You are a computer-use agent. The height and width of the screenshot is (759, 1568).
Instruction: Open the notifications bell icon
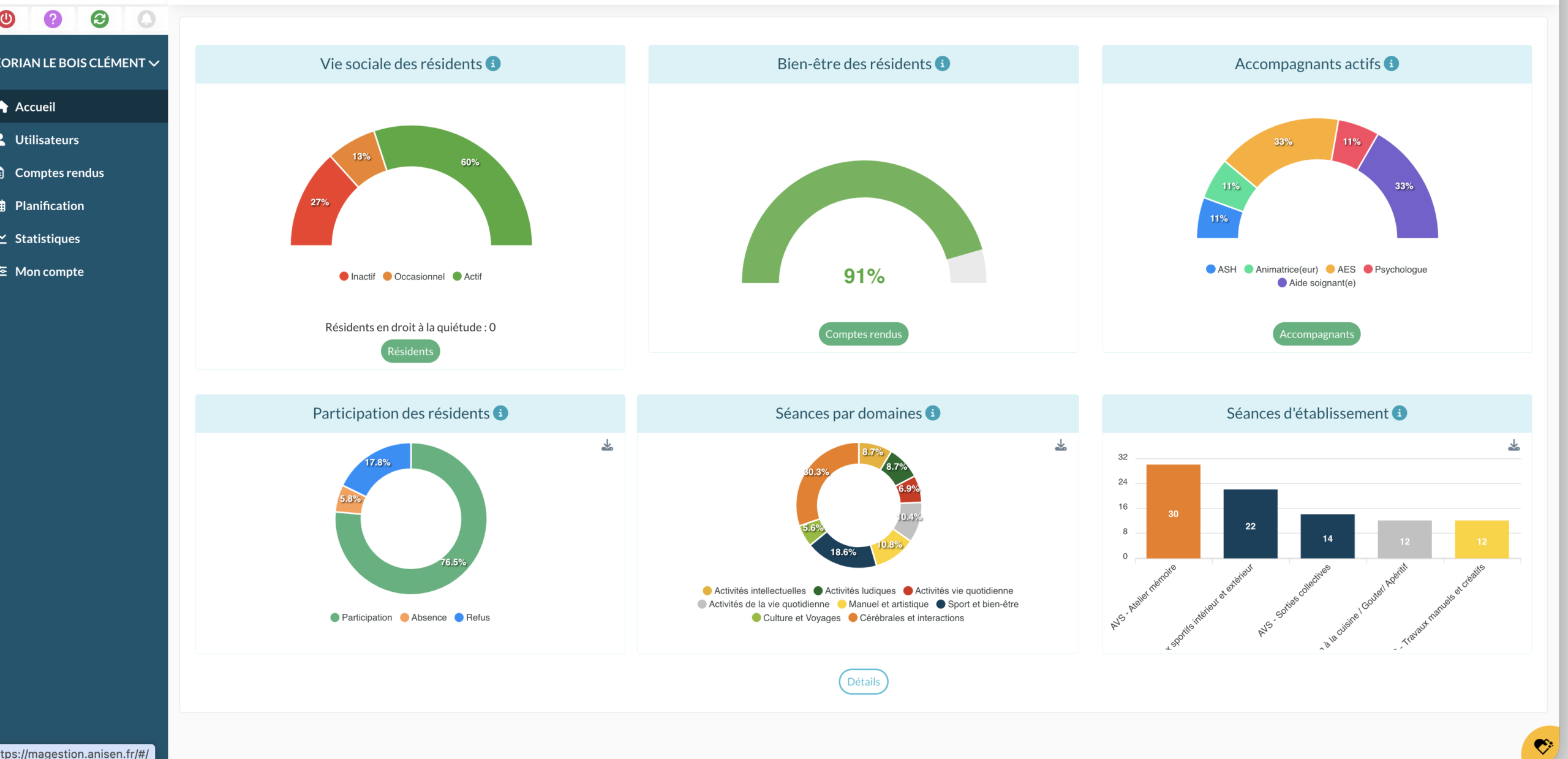pos(146,19)
